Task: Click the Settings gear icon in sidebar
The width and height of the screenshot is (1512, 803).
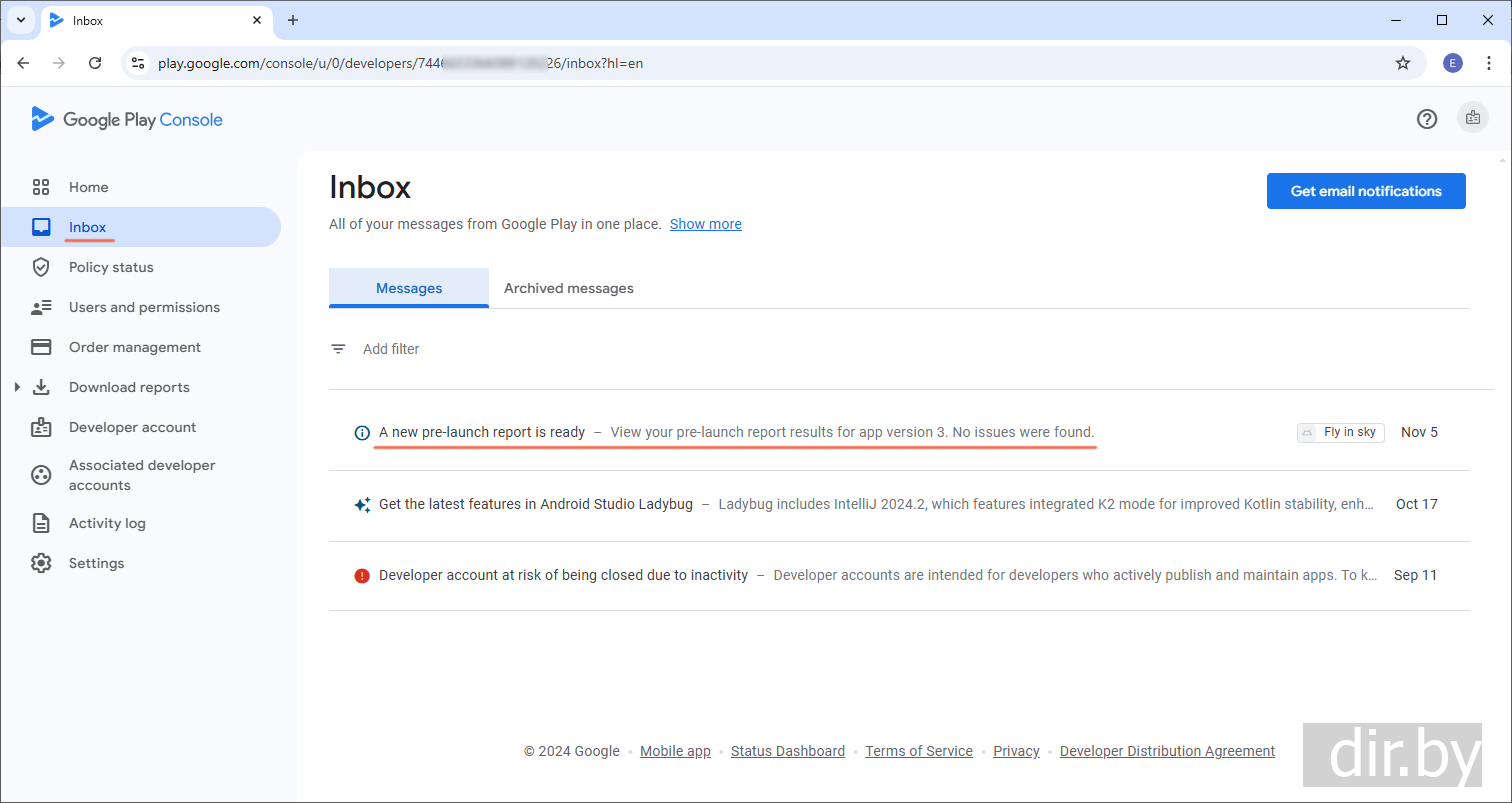Action: pos(41,563)
